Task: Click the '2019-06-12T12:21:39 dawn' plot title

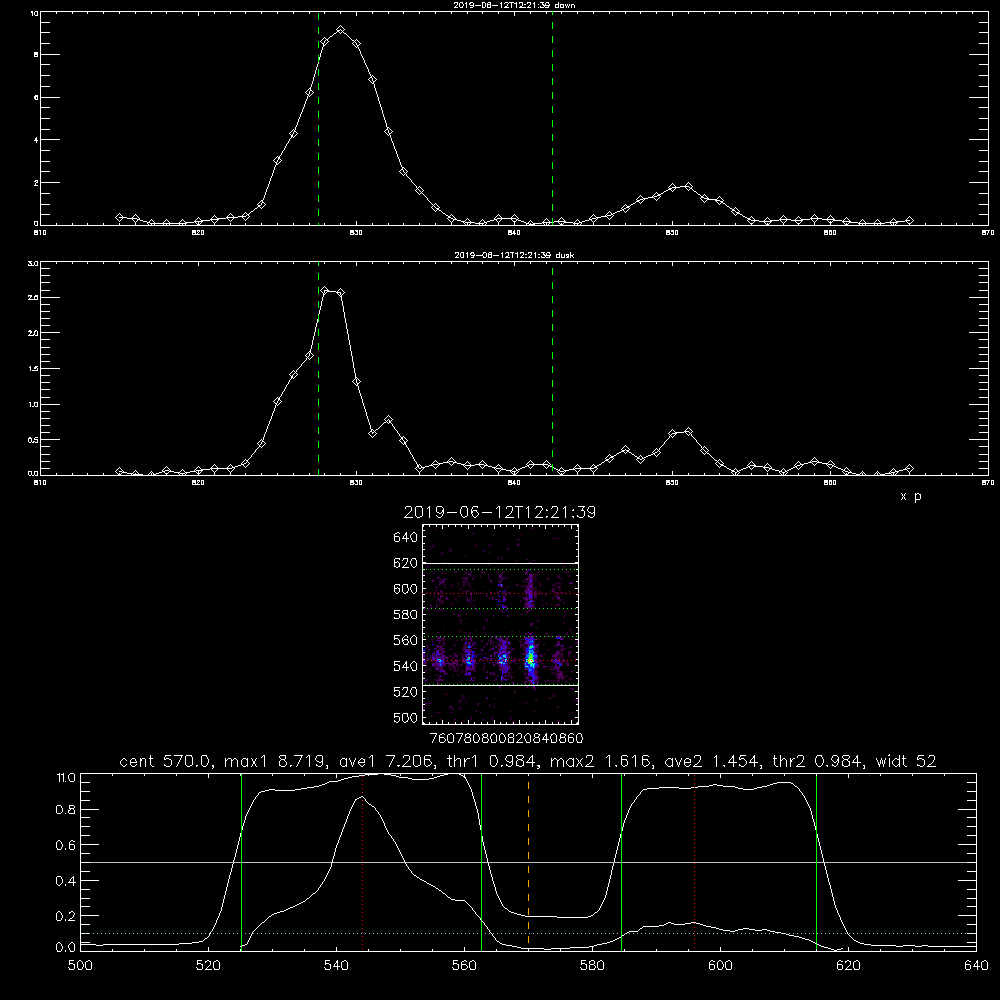Action: (x=514, y=5)
